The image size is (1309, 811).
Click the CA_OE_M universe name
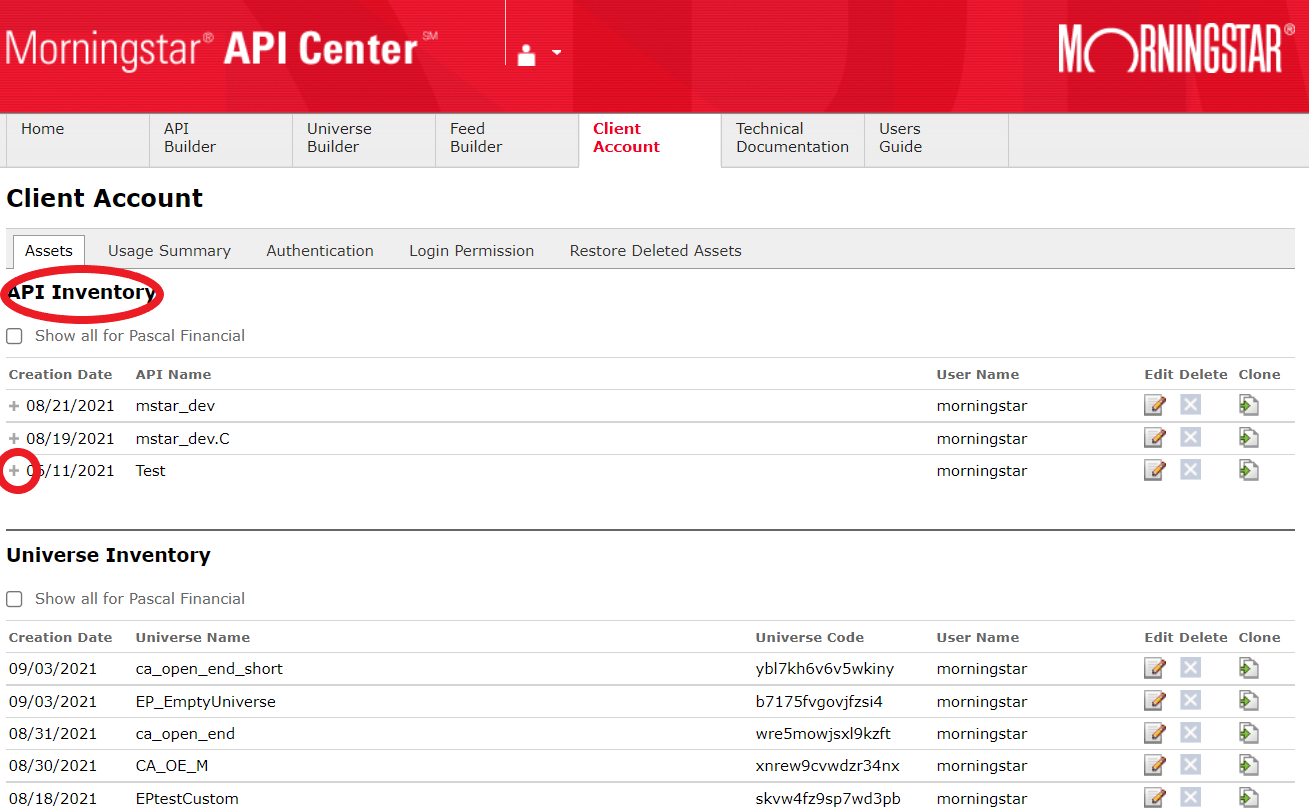point(172,766)
